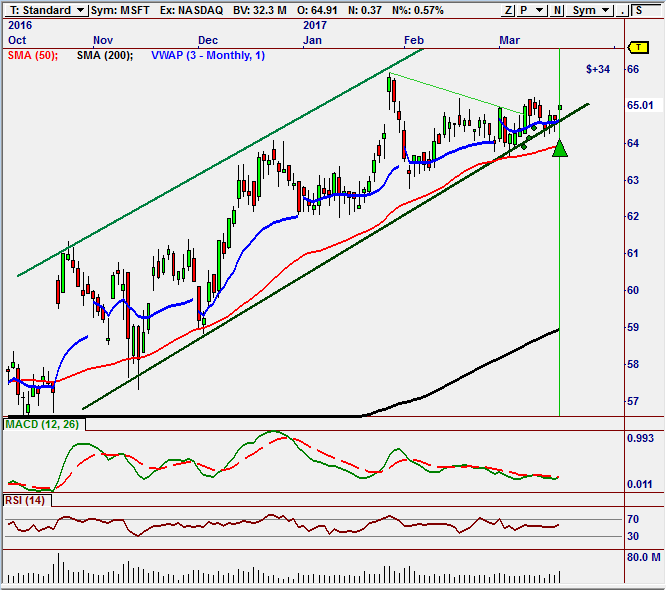Select the VWAP (3 - Monthly, 1) label

[208, 55]
